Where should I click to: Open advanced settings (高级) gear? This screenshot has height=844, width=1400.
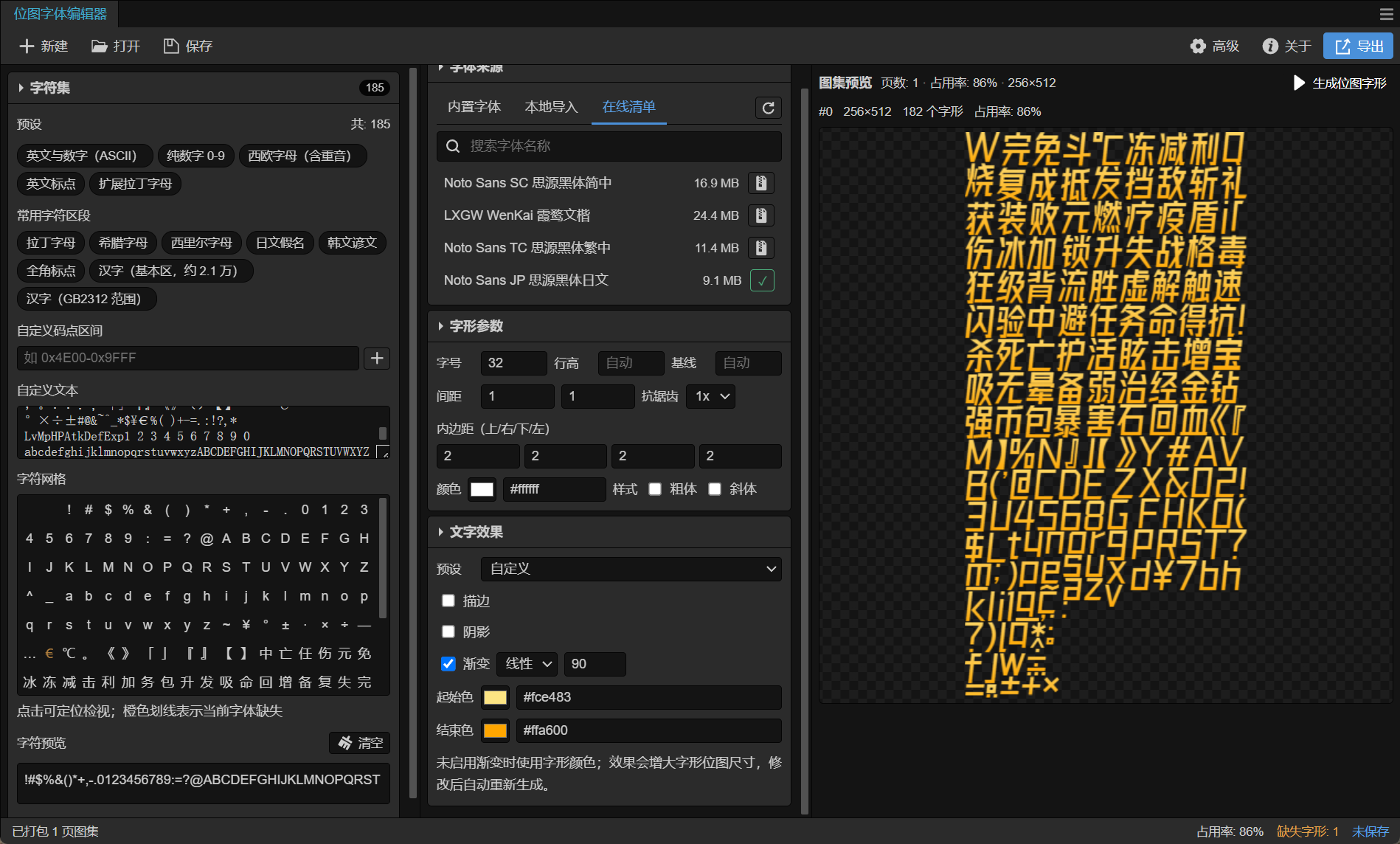pyautogui.click(x=1198, y=46)
